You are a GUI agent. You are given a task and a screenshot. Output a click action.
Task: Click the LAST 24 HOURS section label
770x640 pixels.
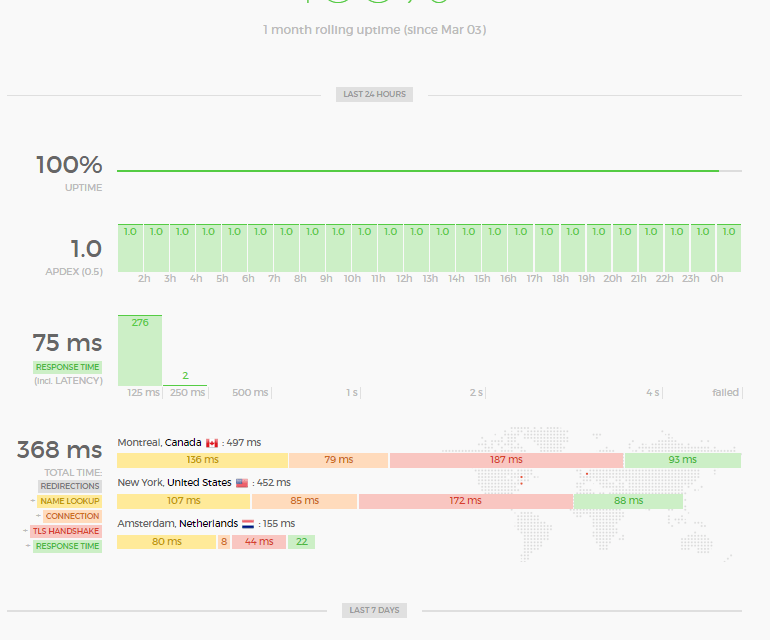(x=374, y=94)
